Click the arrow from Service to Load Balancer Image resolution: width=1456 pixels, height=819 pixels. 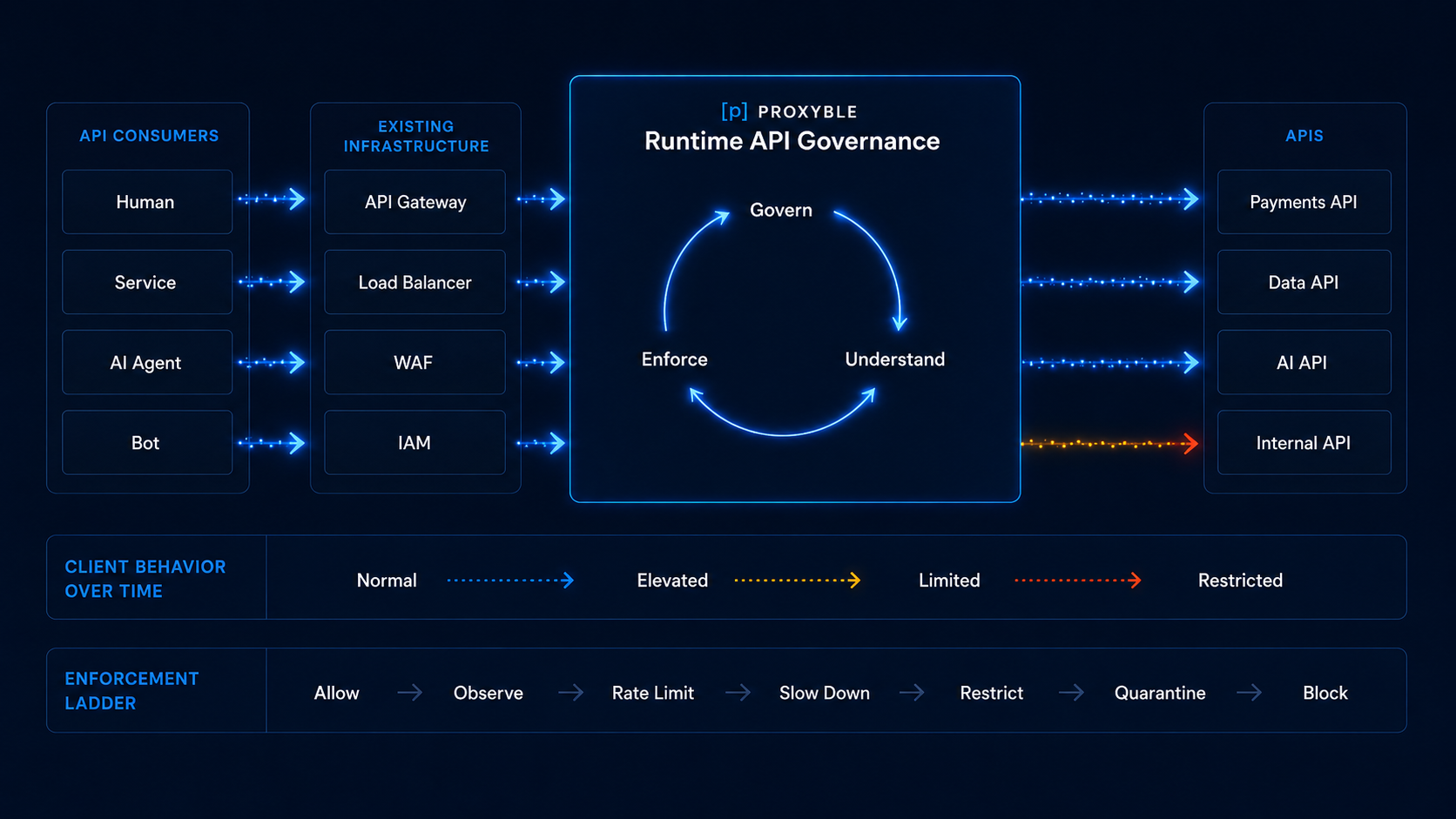click(x=272, y=282)
